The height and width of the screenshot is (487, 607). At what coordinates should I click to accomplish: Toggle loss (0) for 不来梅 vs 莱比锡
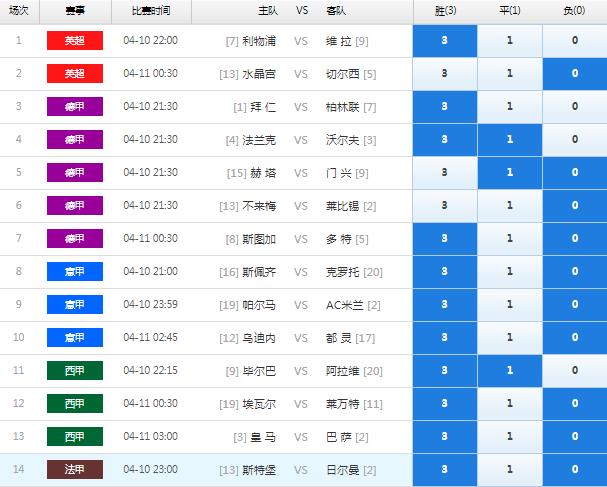tap(575, 206)
